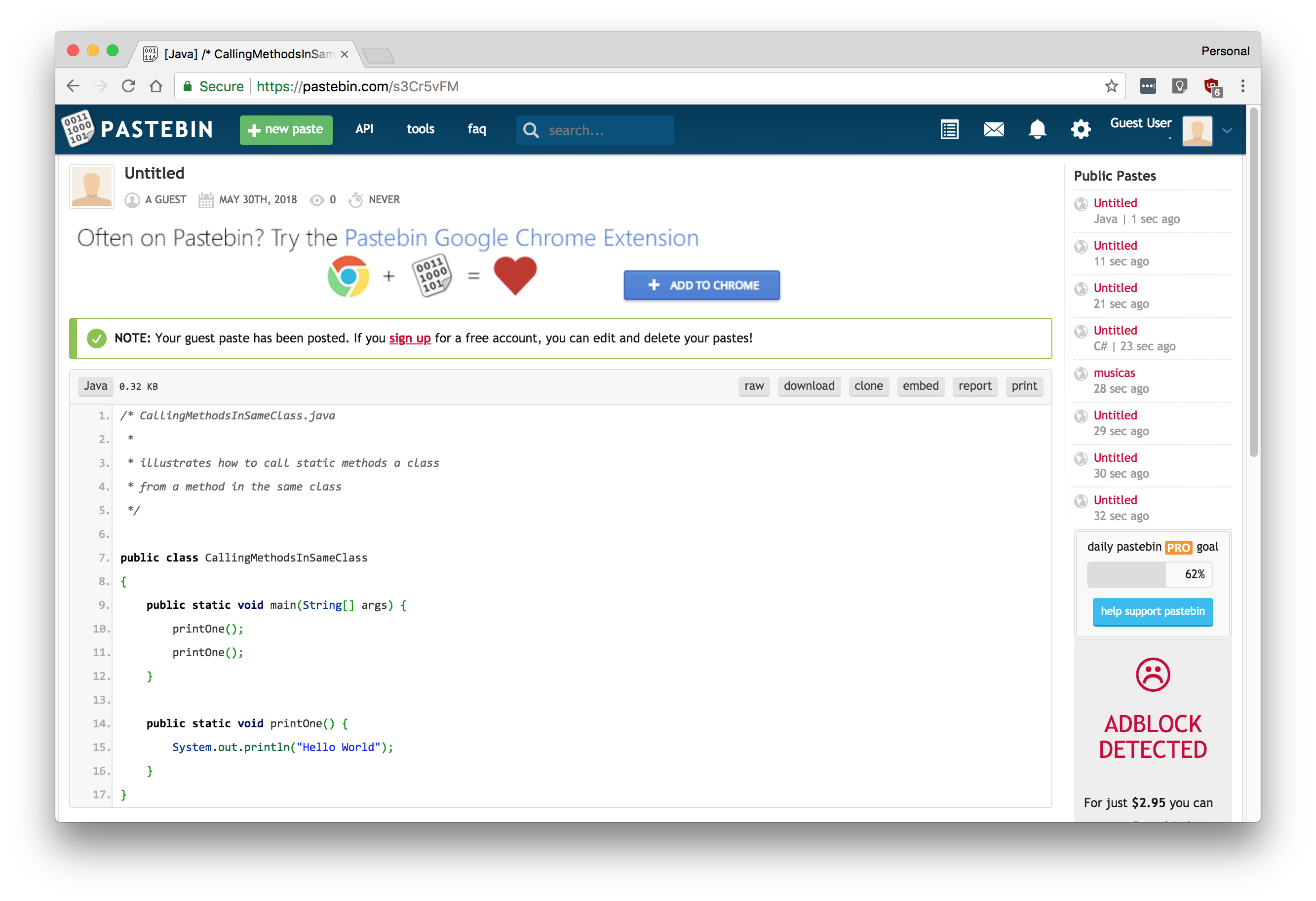The height and width of the screenshot is (901, 1316).
Task: Click the A GUEST author label
Action: click(x=165, y=199)
